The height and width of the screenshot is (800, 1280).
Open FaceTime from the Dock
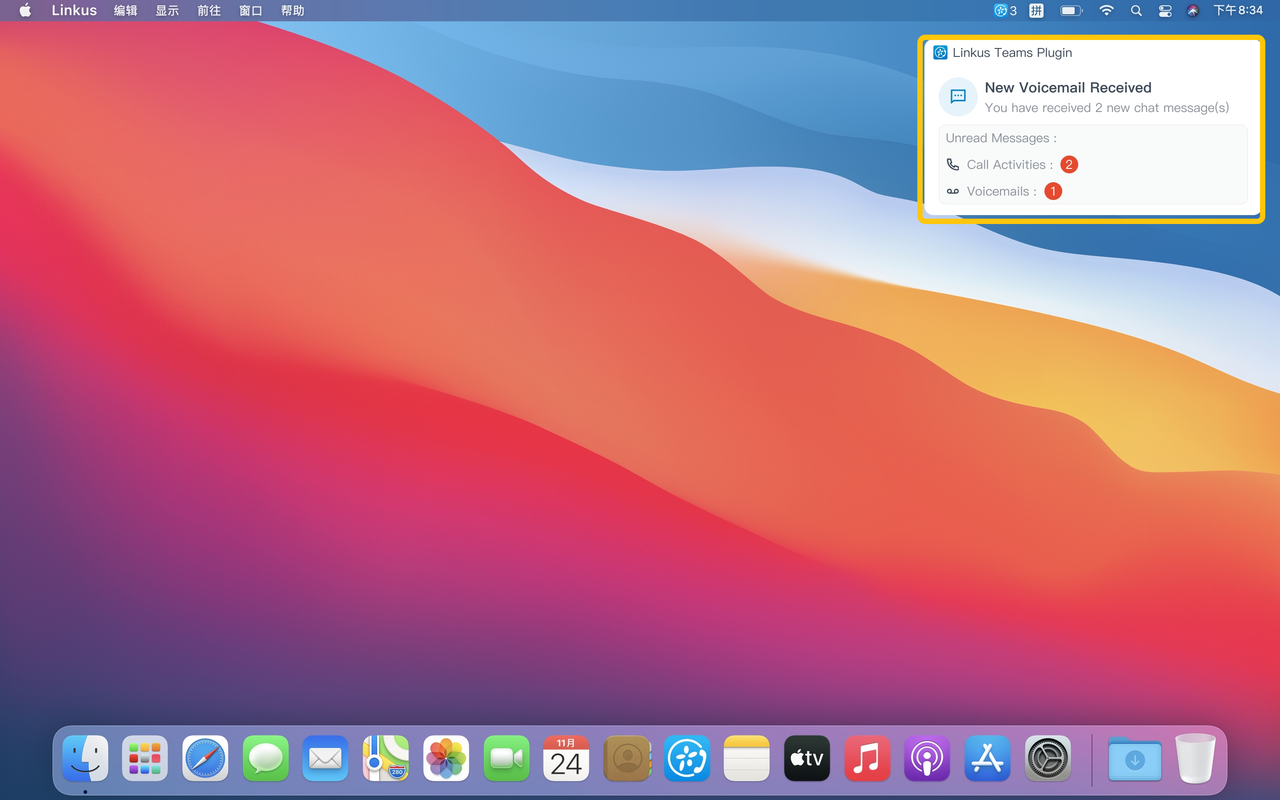pyautogui.click(x=506, y=759)
